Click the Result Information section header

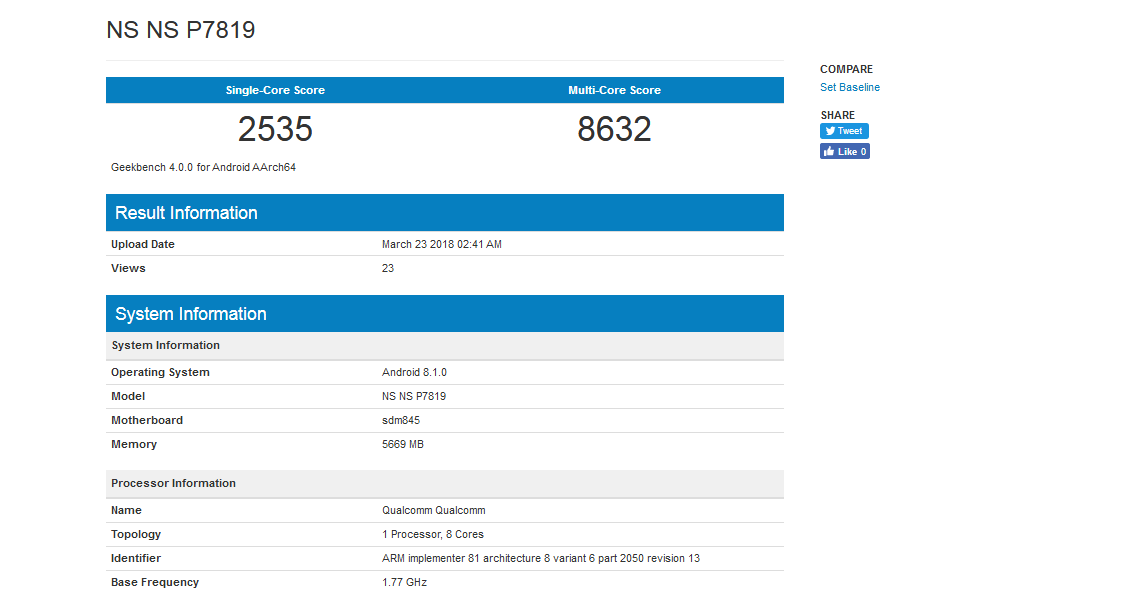click(x=186, y=213)
